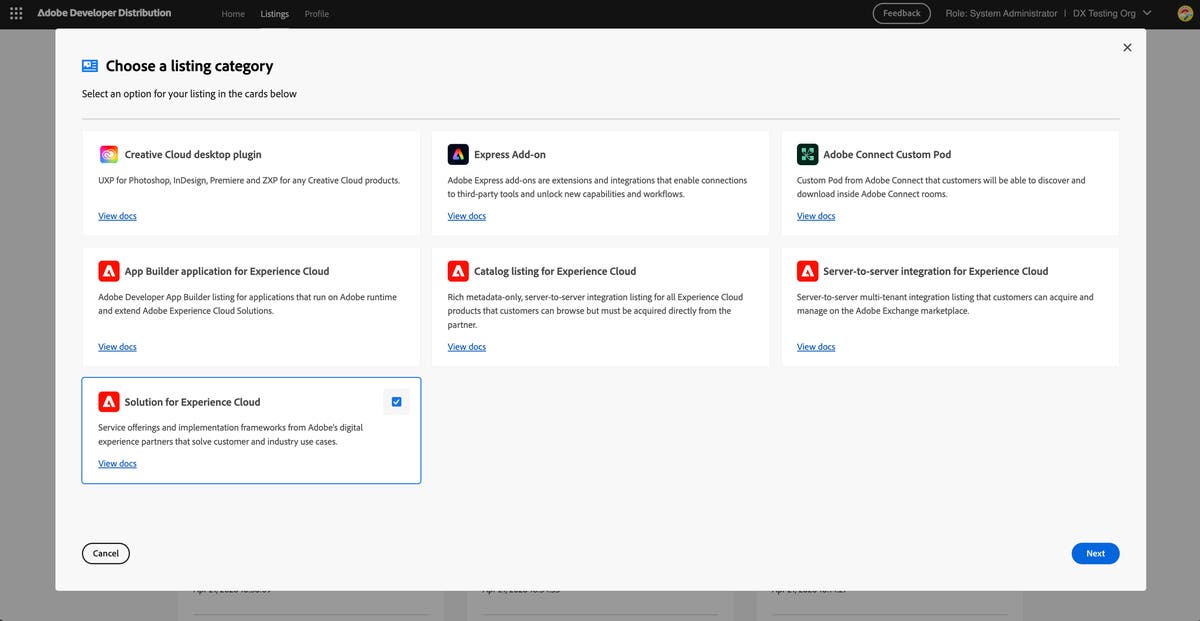
Task: Click the Select an option instruction text
Action: tap(189, 94)
